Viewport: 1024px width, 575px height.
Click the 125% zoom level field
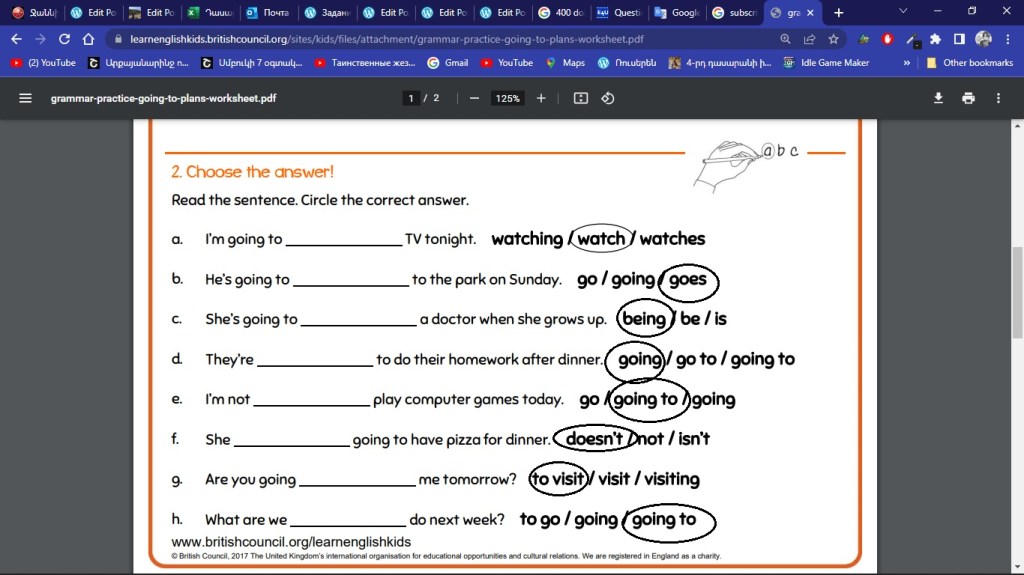(507, 98)
